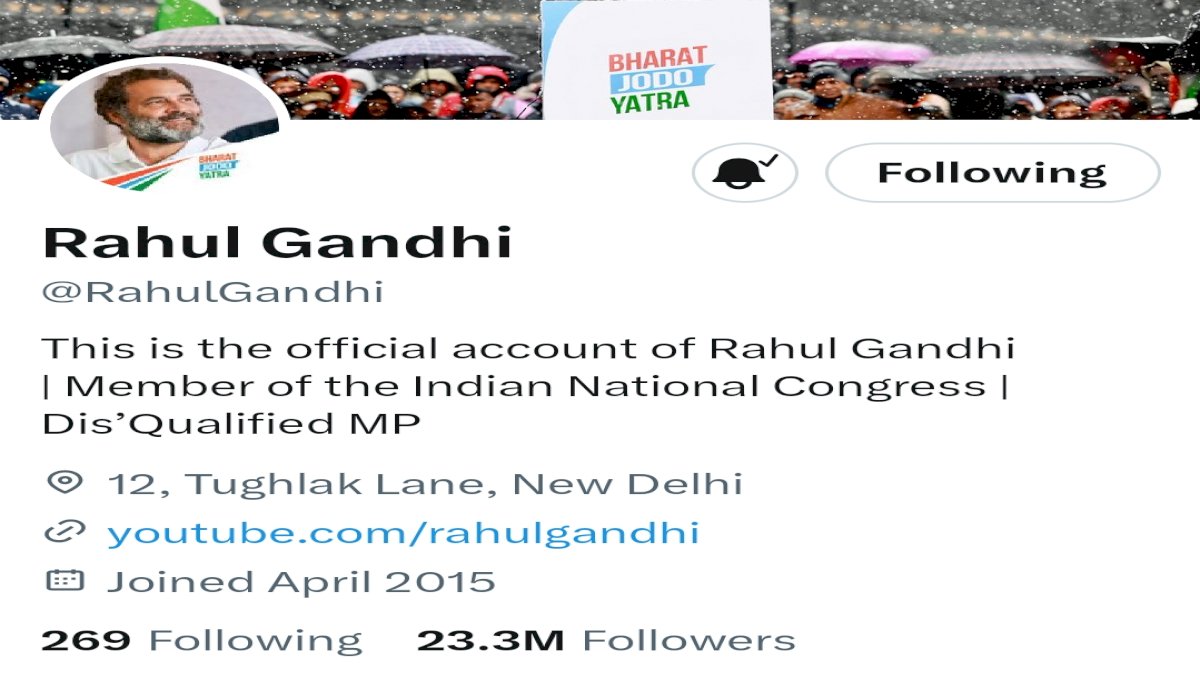Select the Rahul Gandhi display name
Screen dimensions: 1200x675
point(277,243)
